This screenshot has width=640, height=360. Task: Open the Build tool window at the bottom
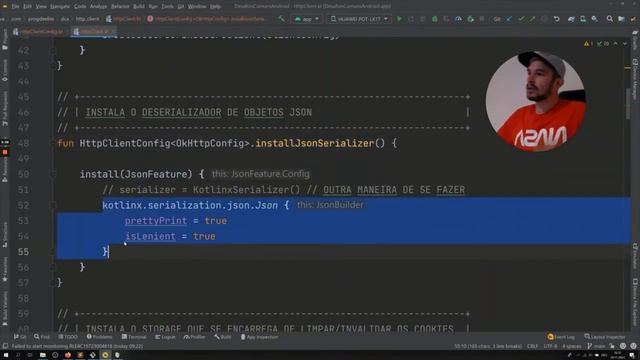tap(223, 337)
